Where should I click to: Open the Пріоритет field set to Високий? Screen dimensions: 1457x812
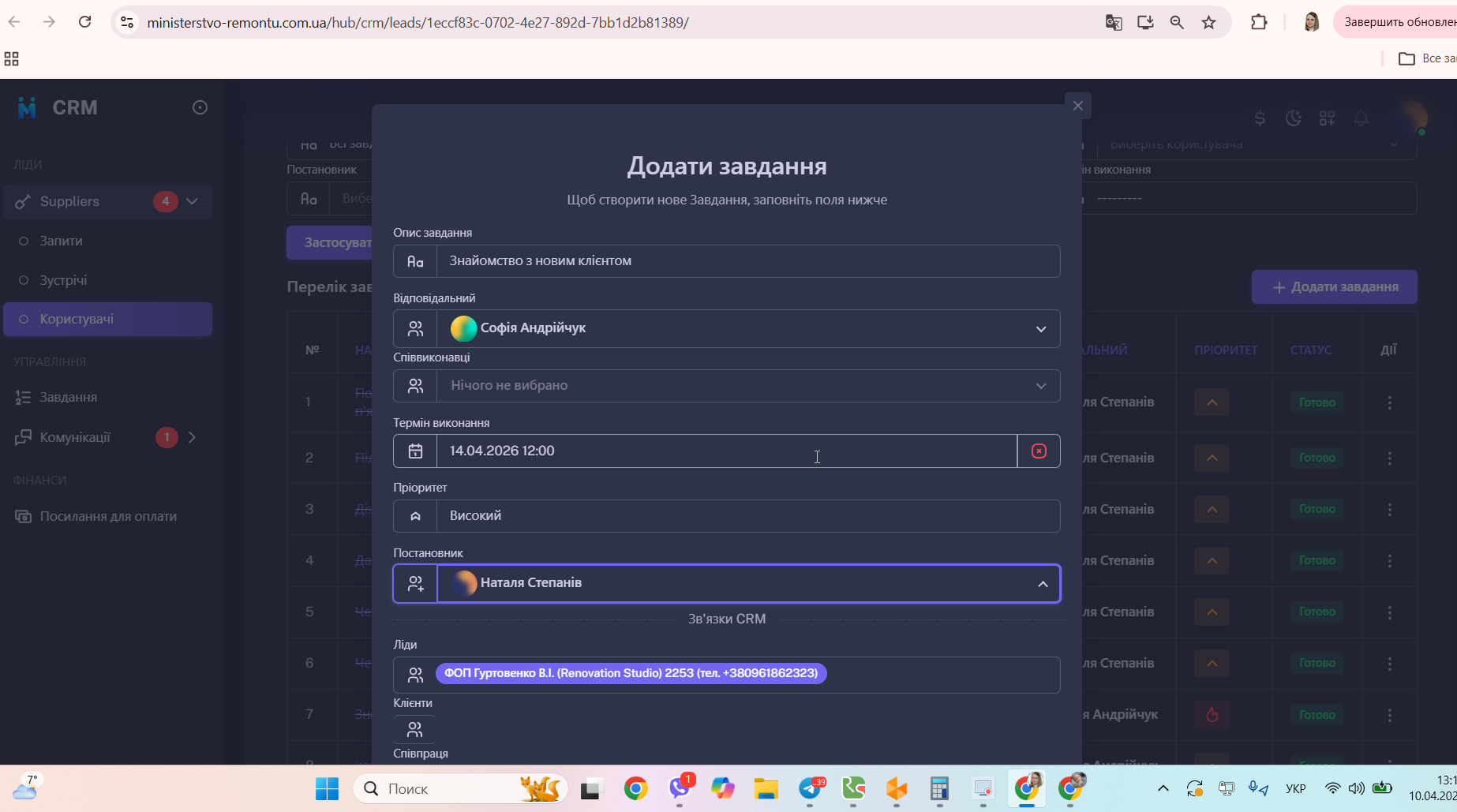point(748,516)
